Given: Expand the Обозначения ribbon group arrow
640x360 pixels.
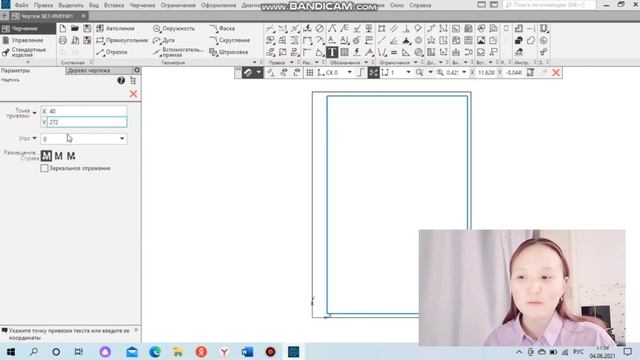Looking at the screenshot, I should tap(366, 62).
